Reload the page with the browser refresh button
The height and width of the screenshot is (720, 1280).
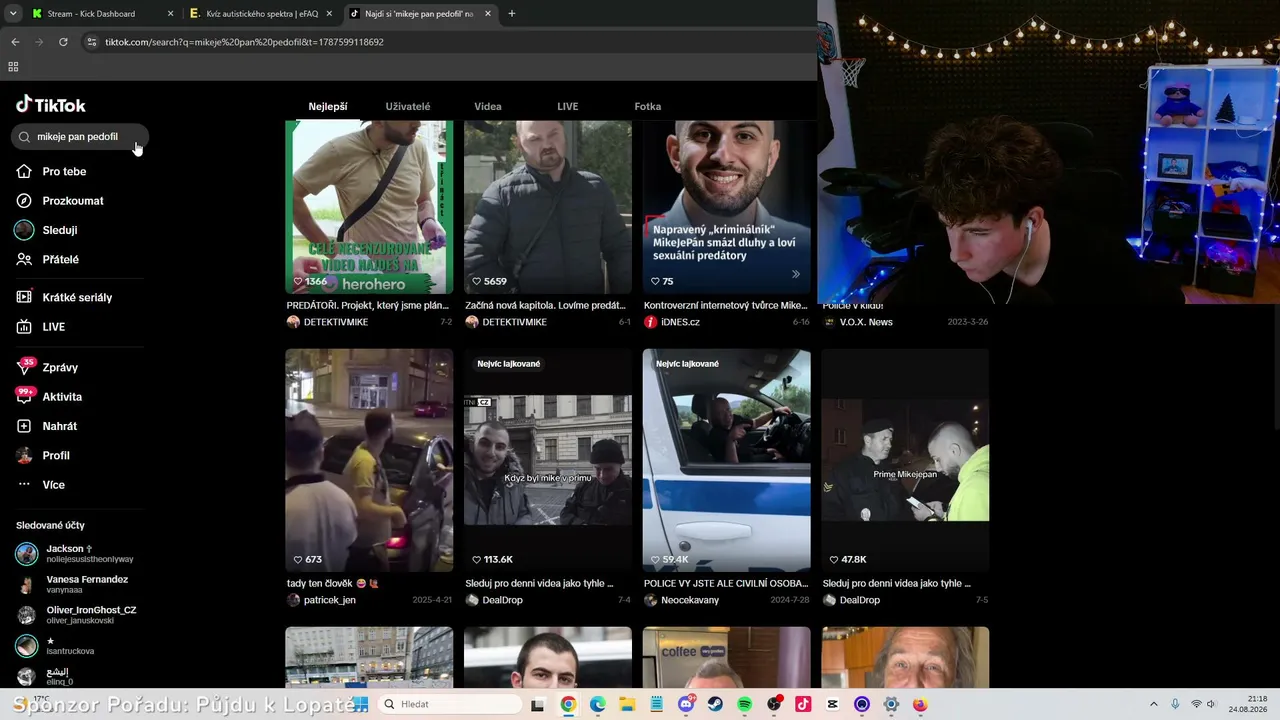point(63,42)
